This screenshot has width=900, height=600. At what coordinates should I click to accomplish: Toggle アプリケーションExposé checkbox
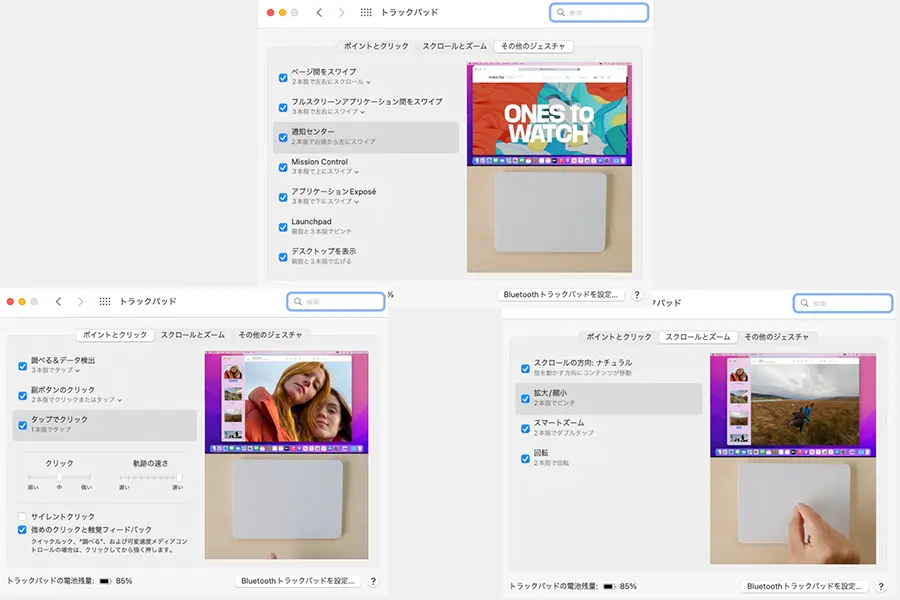pos(283,197)
